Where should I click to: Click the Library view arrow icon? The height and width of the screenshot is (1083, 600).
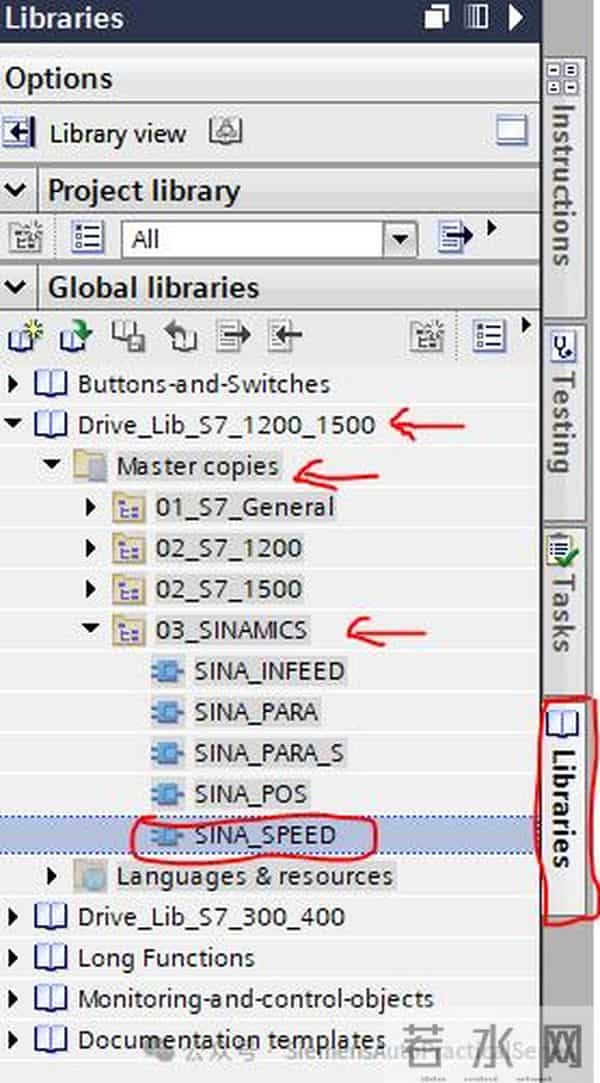click(x=19, y=133)
